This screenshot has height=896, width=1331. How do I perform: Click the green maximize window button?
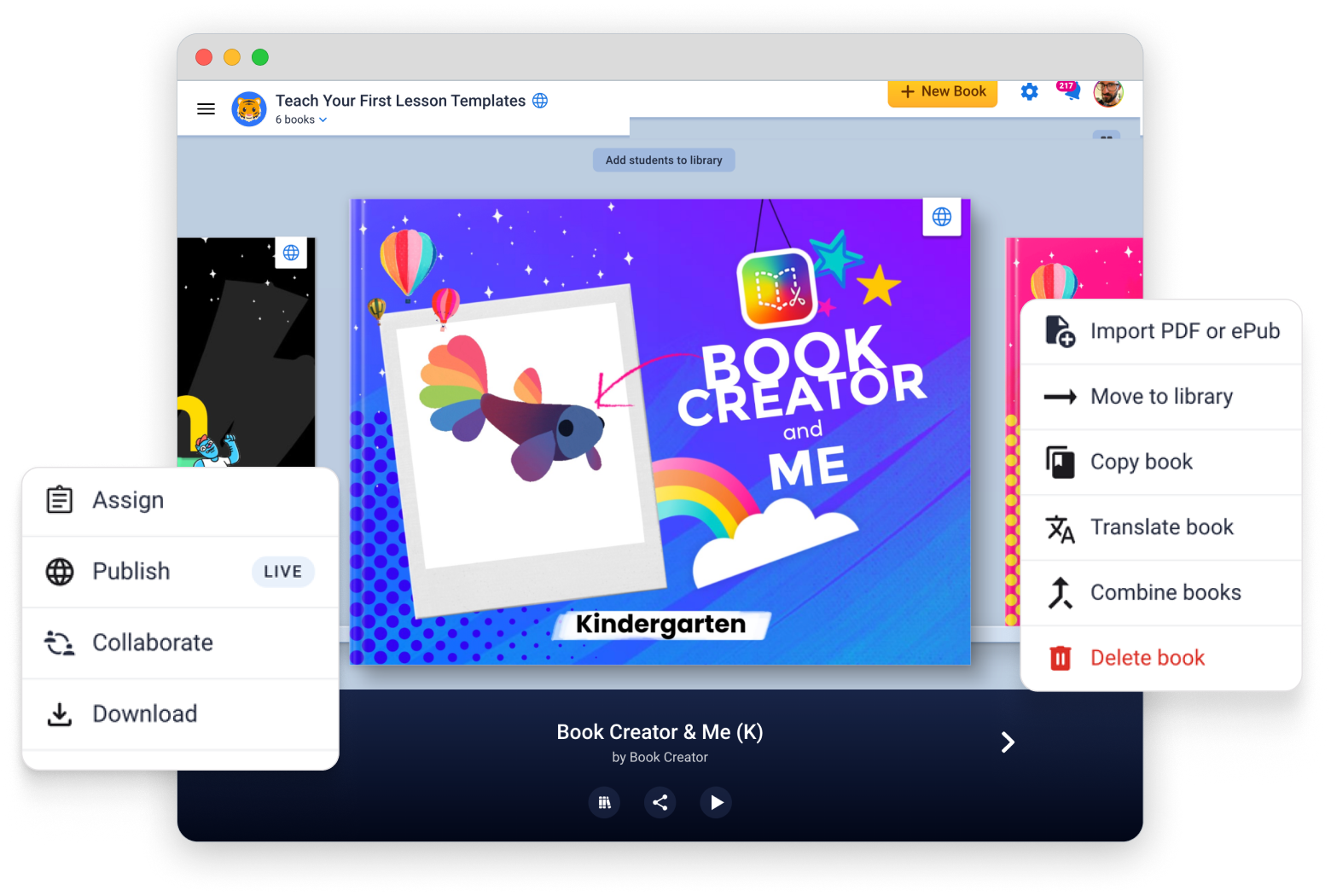pyautogui.click(x=260, y=57)
